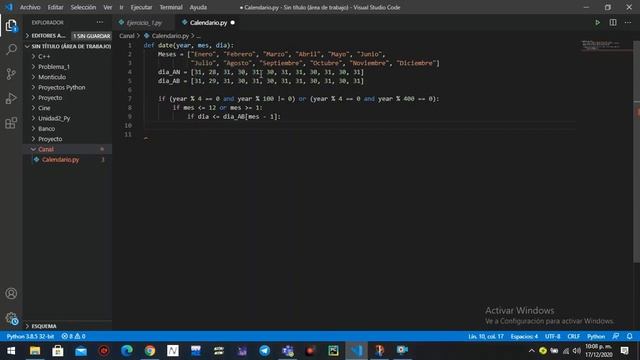The width and height of the screenshot is (640, 360).
Task: Click Calendario.py in the breadcrumb
Action: 170,36
